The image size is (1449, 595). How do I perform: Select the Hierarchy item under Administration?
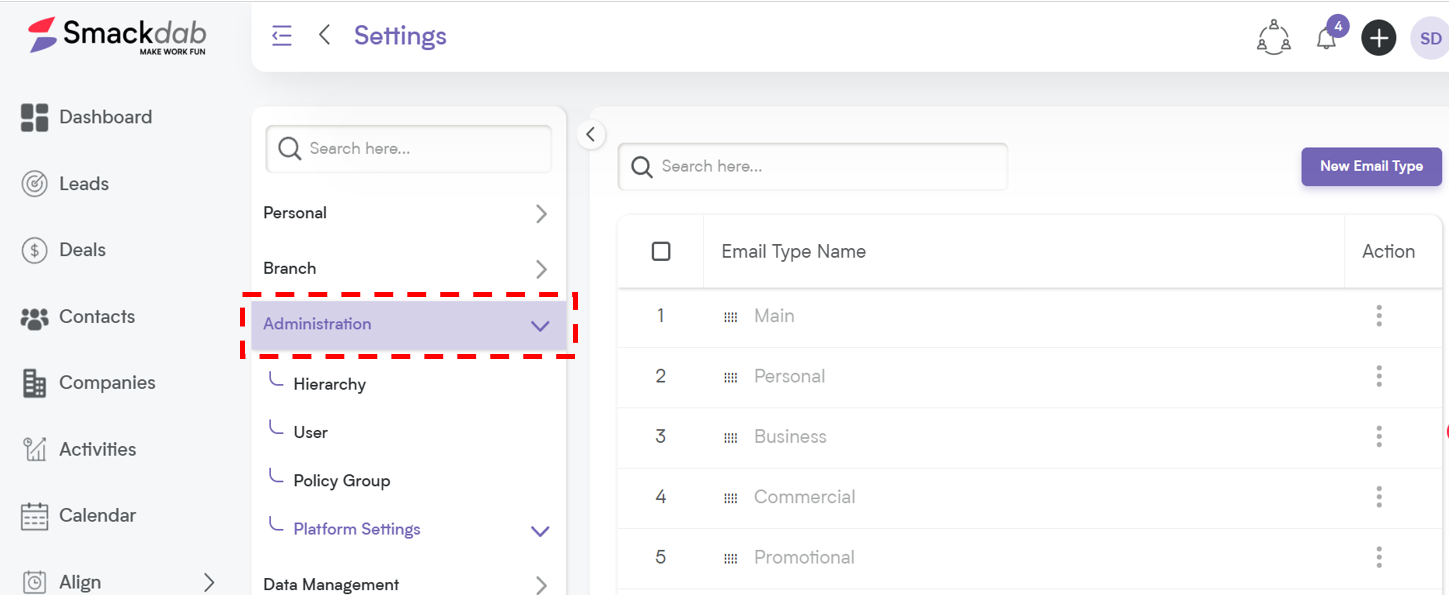point(330,385)
